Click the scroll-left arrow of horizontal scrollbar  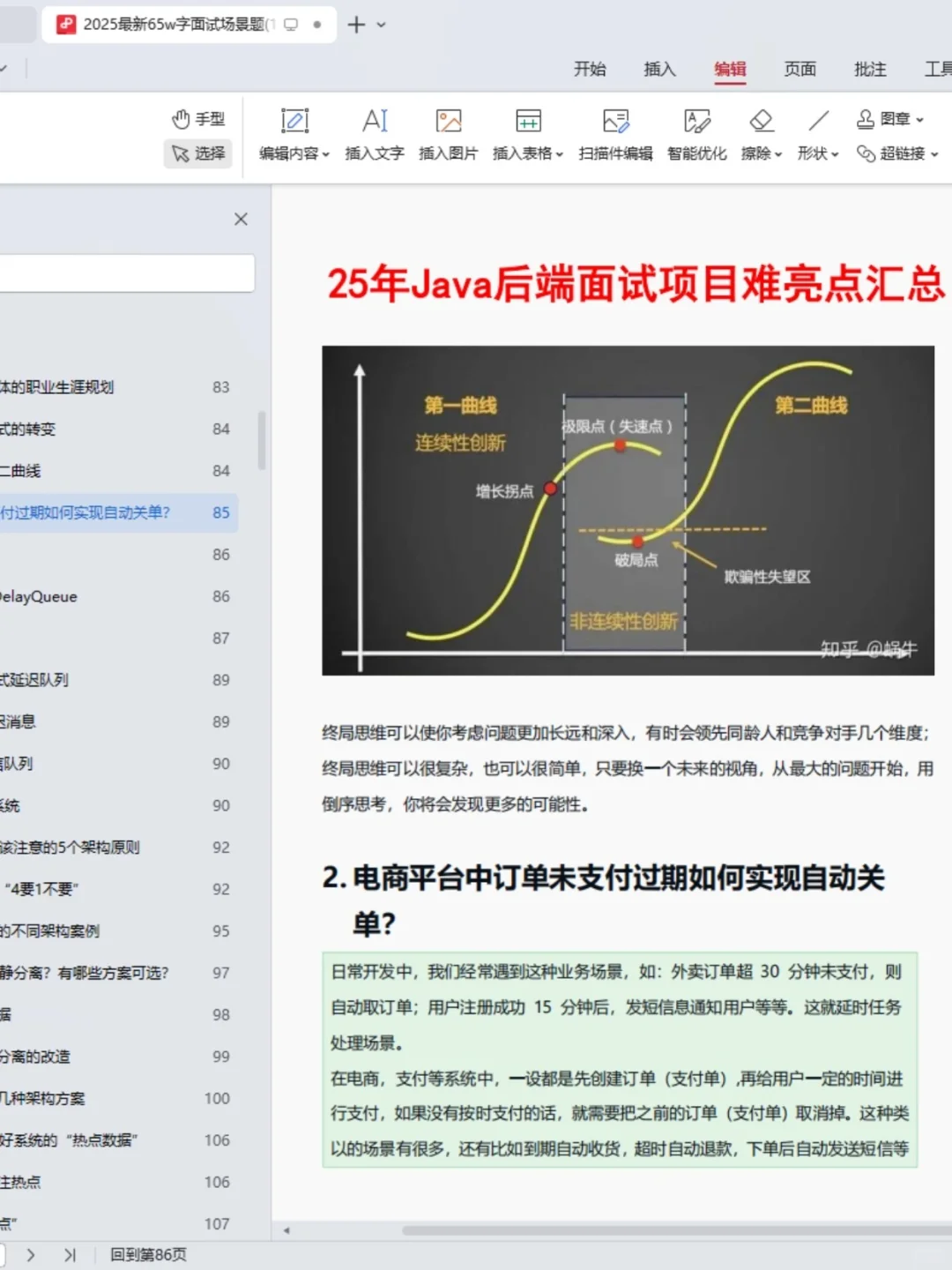[x=286, y=1230]
